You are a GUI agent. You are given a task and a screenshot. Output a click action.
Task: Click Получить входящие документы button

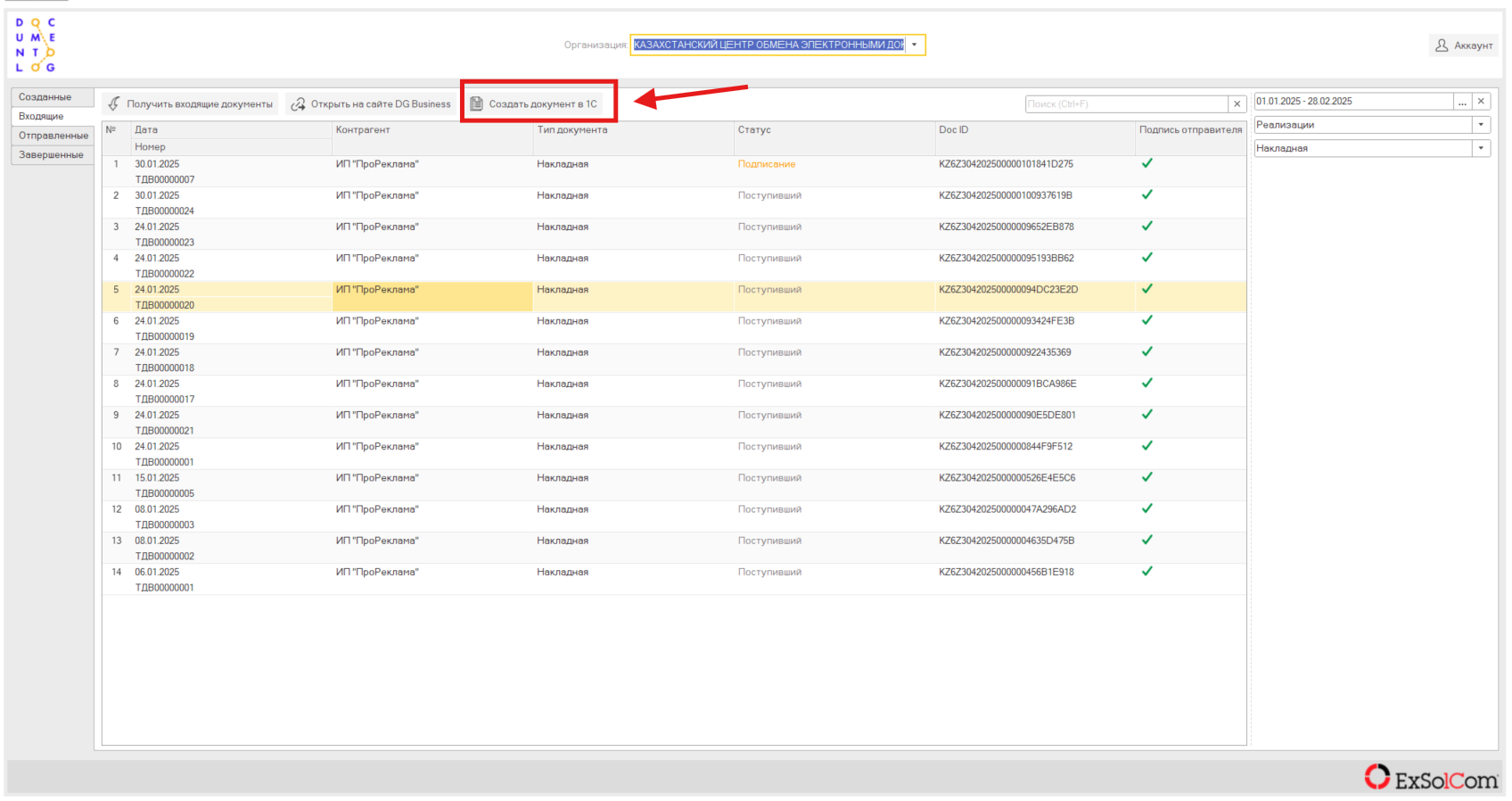click(190, 104)
